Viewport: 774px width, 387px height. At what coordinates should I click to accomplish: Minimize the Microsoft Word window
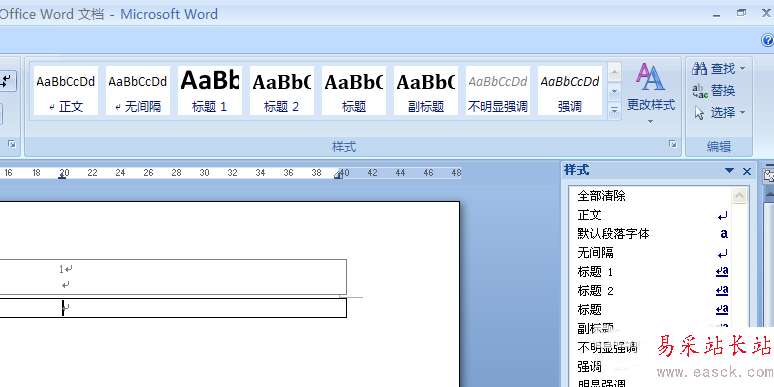coord(716,15)
